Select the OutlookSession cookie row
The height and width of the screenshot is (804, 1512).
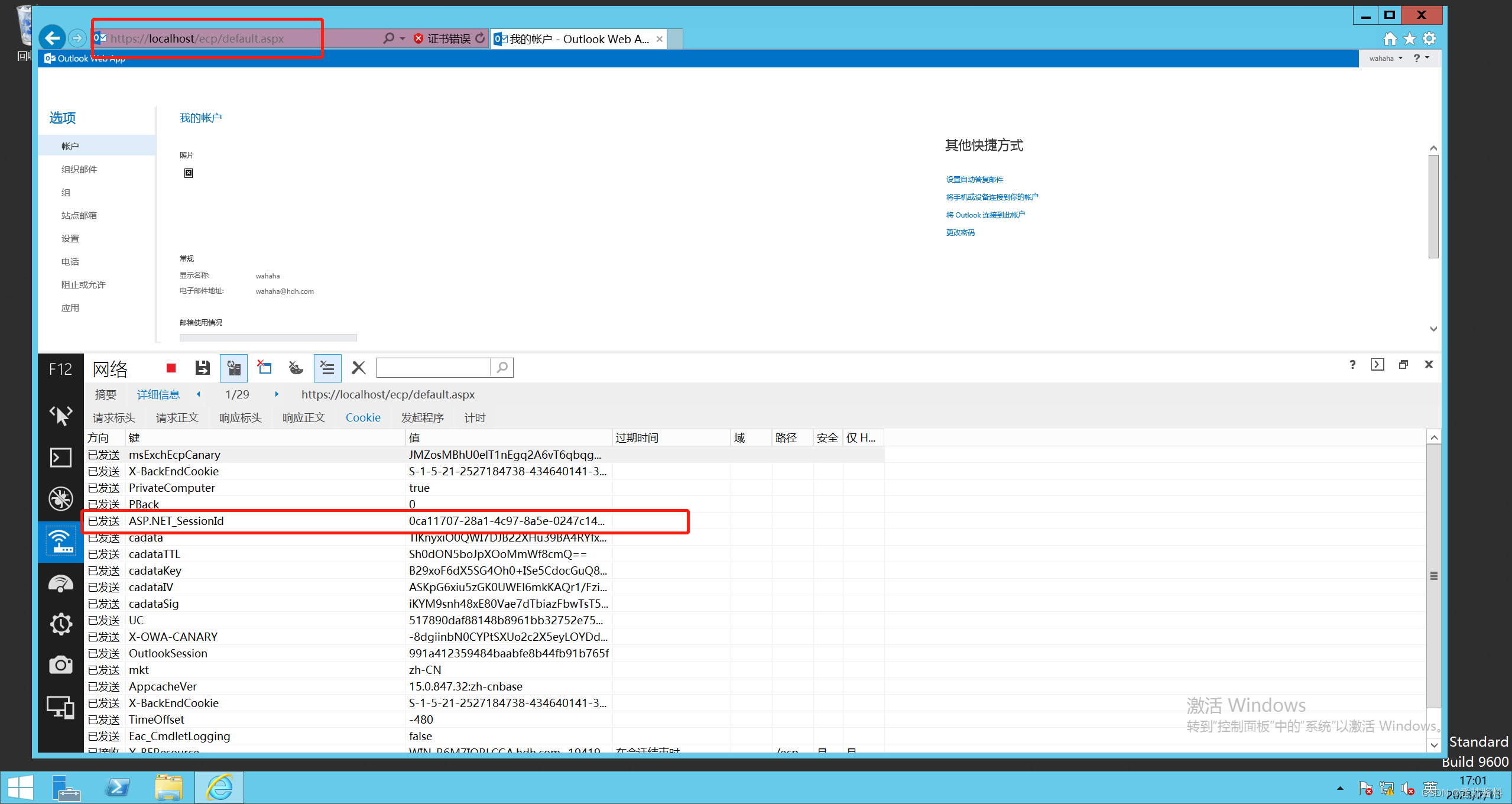pos(485,653)
